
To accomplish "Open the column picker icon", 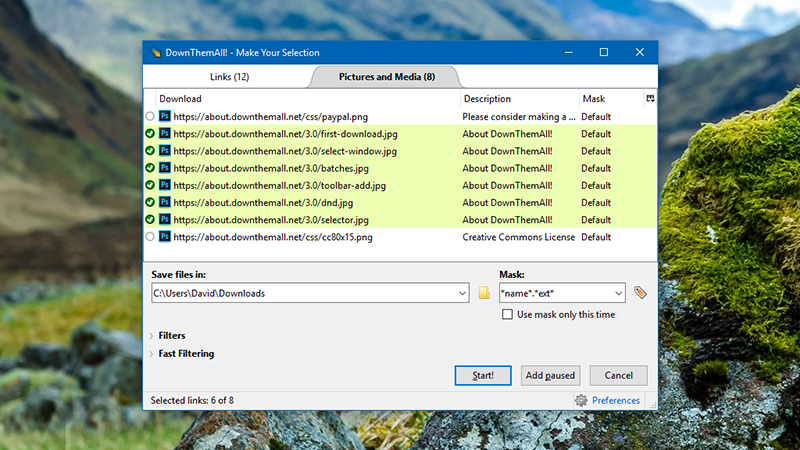I will (651, 98).
